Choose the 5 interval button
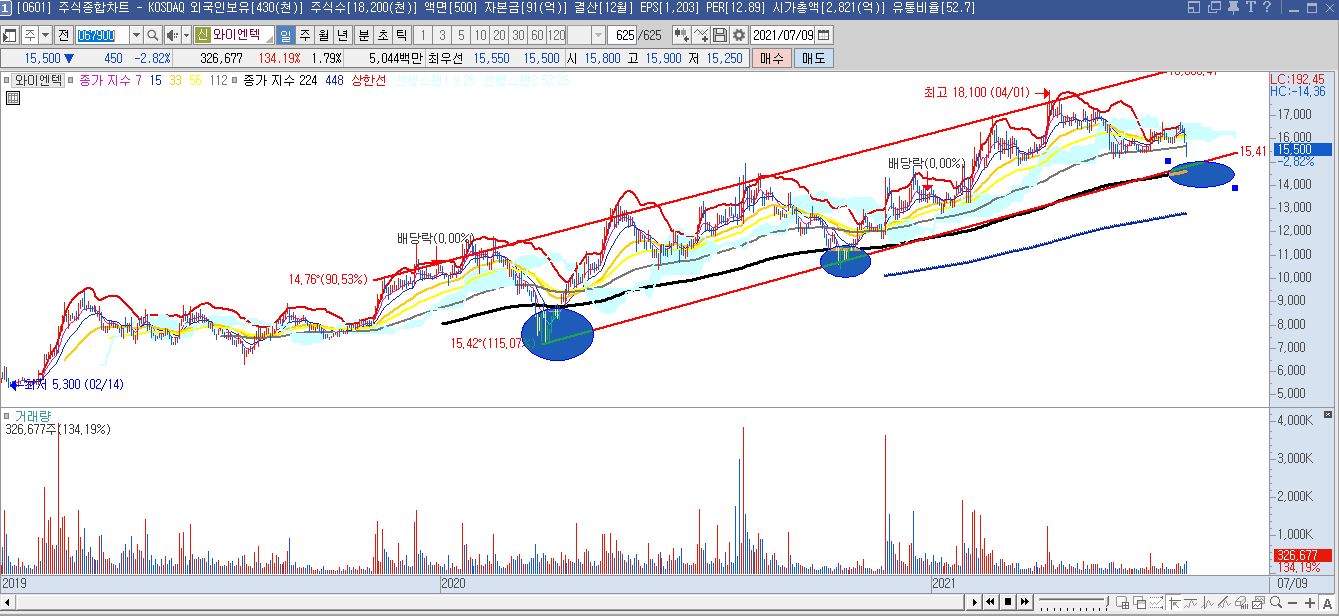 click(x=461, y=35)
